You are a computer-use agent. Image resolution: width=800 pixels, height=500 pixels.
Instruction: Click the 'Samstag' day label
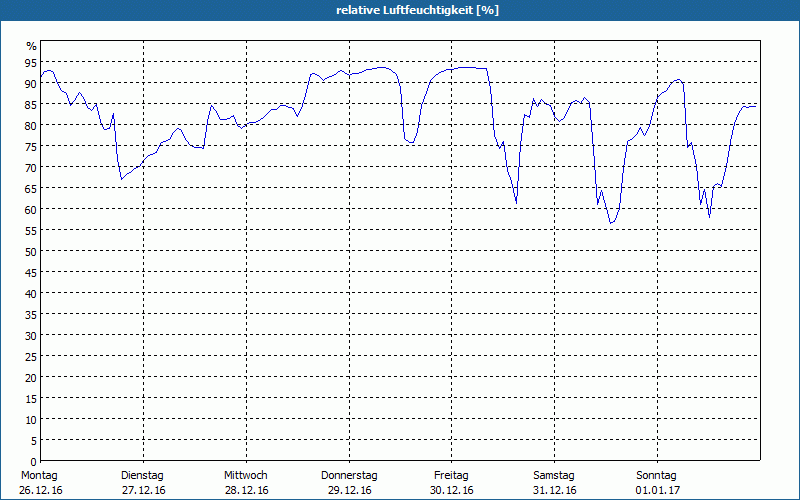tap(554, 476)
